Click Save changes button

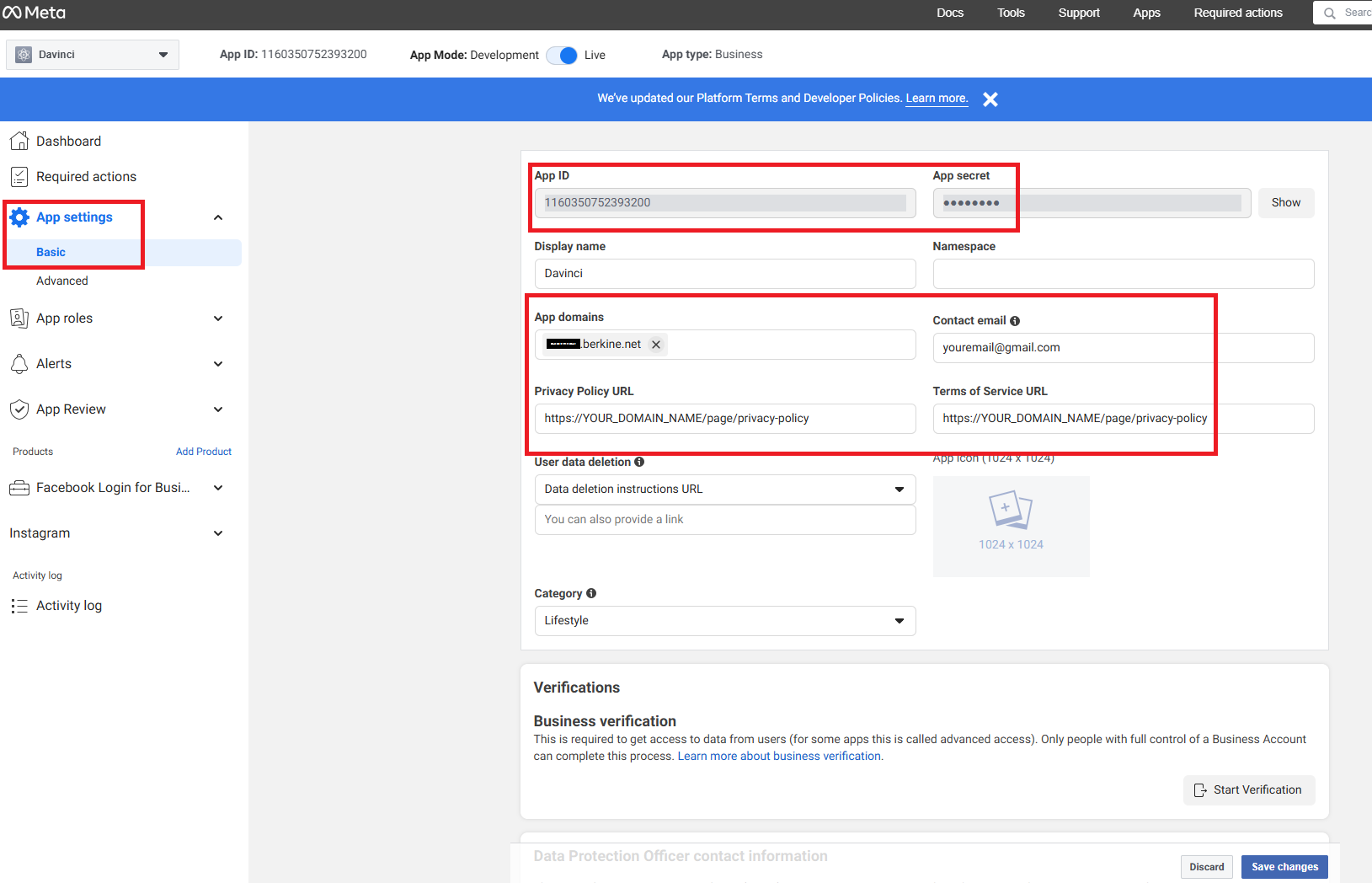coord(1284,867)
